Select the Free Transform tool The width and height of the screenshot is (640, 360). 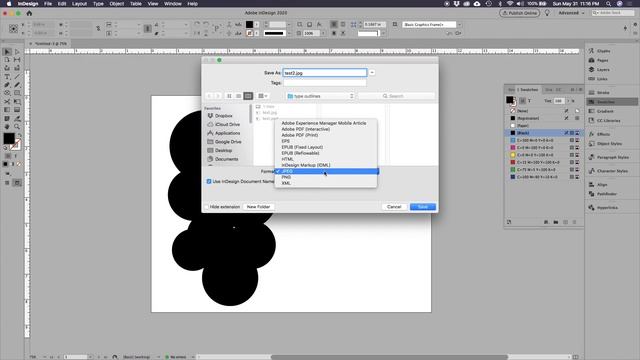[17, 101]
